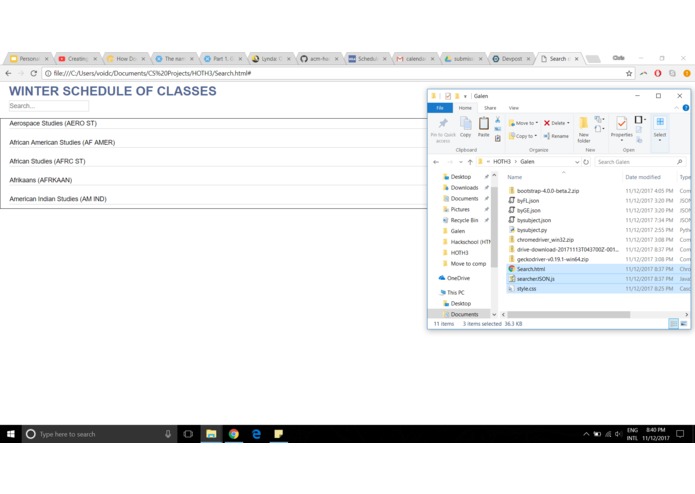
Task: Switch to the Devpost Chrome tab
Action: point(512,58)
